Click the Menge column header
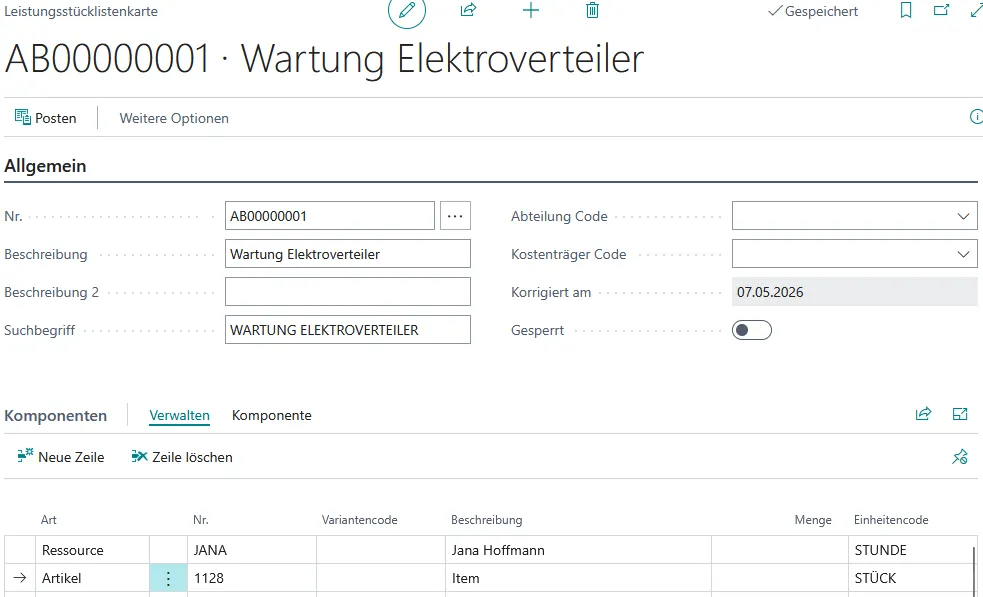Image resolution: width=983 pixels, height=597 pixels. (x=813, y=520)
